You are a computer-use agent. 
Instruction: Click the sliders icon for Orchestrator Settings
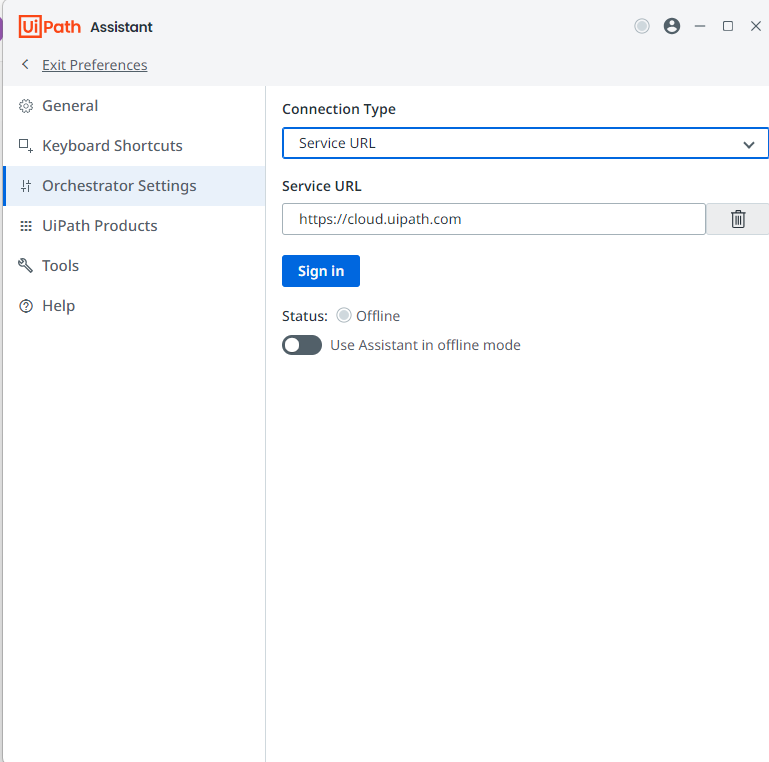coord(26,186)
